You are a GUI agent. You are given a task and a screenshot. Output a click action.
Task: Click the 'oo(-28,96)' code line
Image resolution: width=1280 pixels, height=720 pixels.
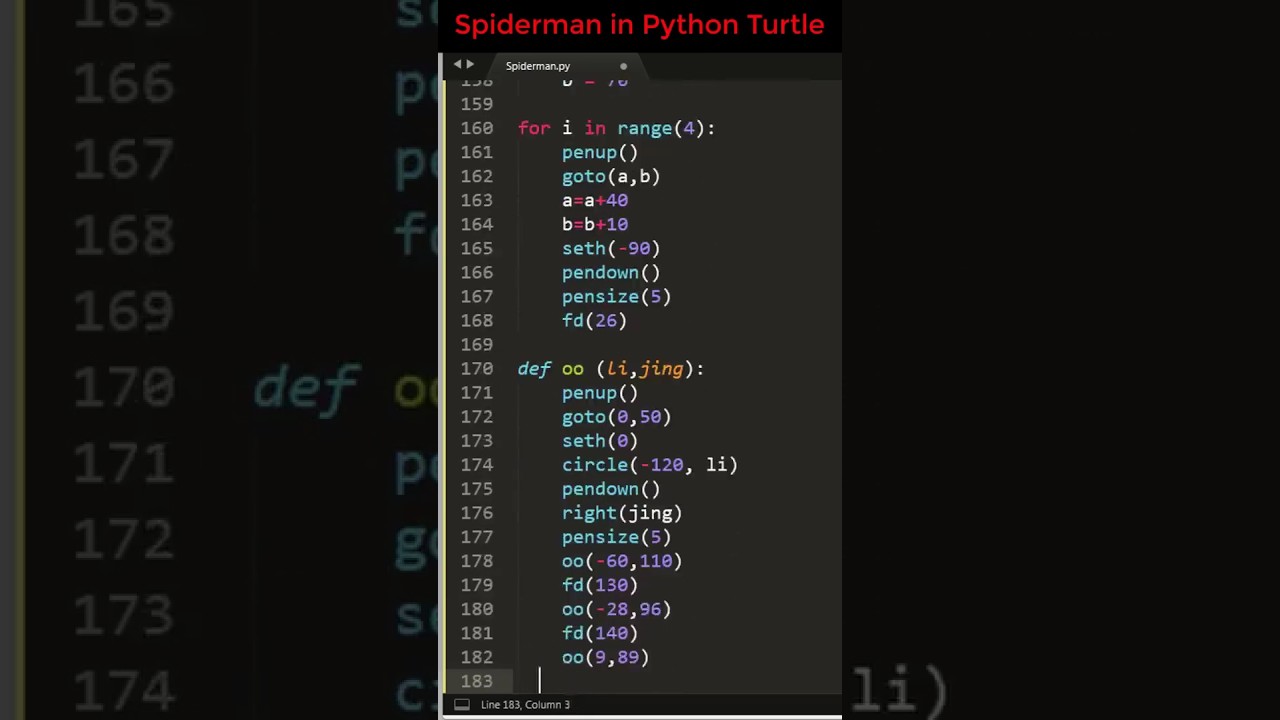(x=616, y=609)
